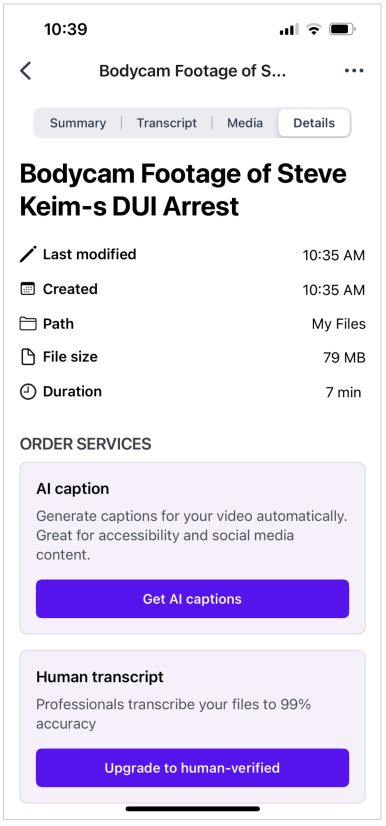The width and height of the screenshot is (386, 826).
Task: Click the Get AI captions button
Action: 192,599
